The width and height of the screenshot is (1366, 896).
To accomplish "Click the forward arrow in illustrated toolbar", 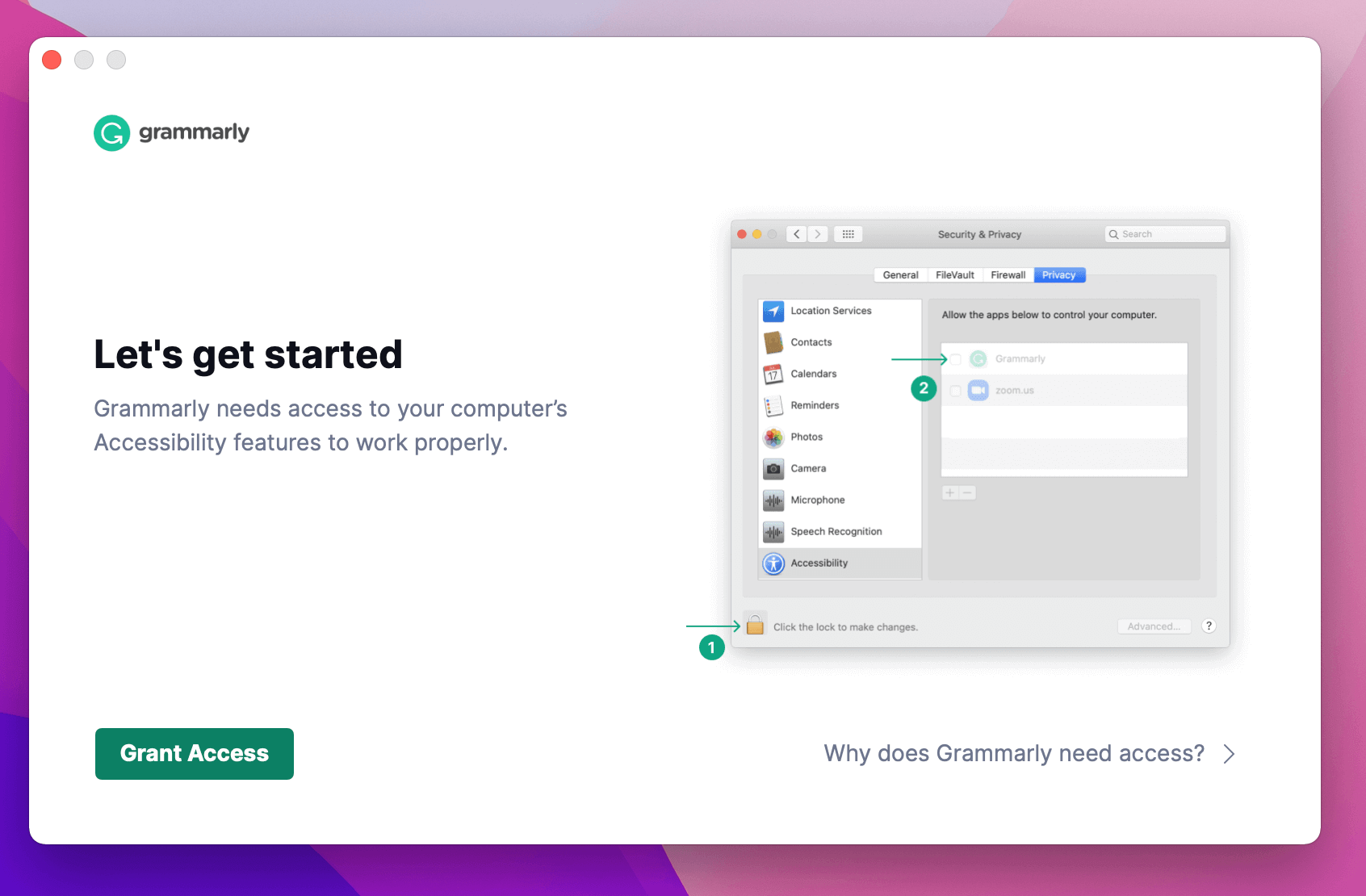I will (x=818, y=234).
